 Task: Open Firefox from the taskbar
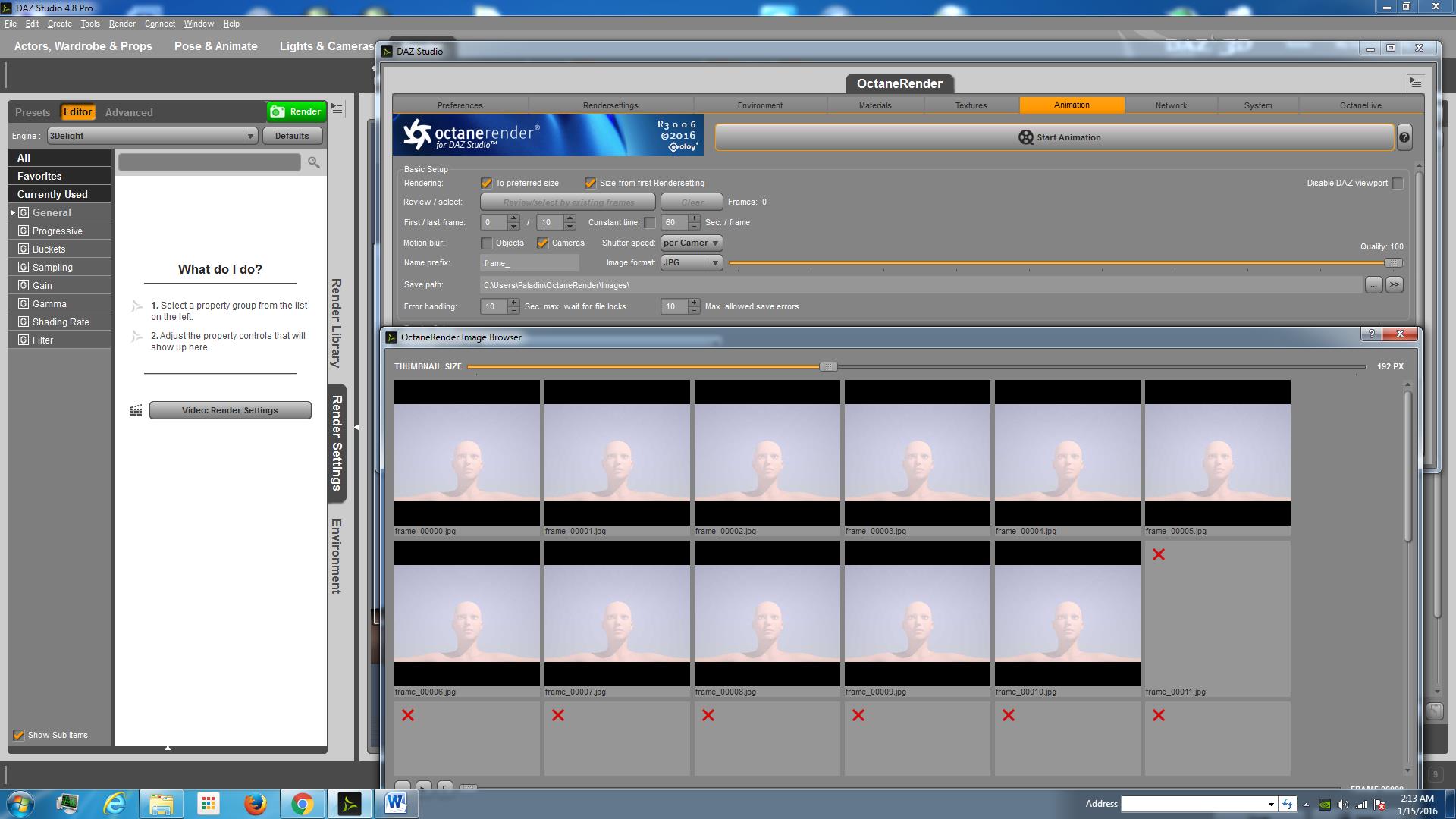point(255,804)
